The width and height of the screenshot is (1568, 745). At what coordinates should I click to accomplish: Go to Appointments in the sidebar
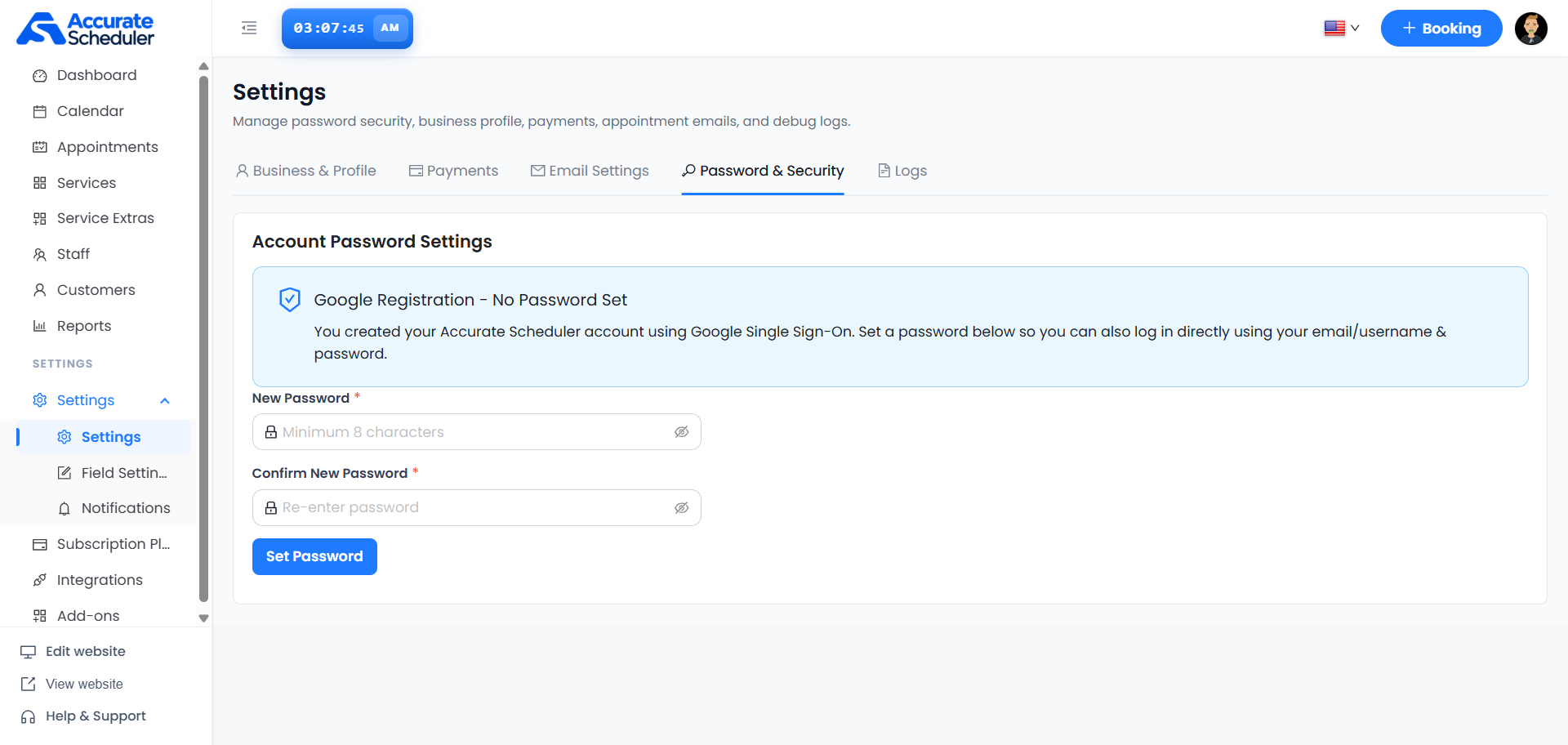[x=107, y=147]
